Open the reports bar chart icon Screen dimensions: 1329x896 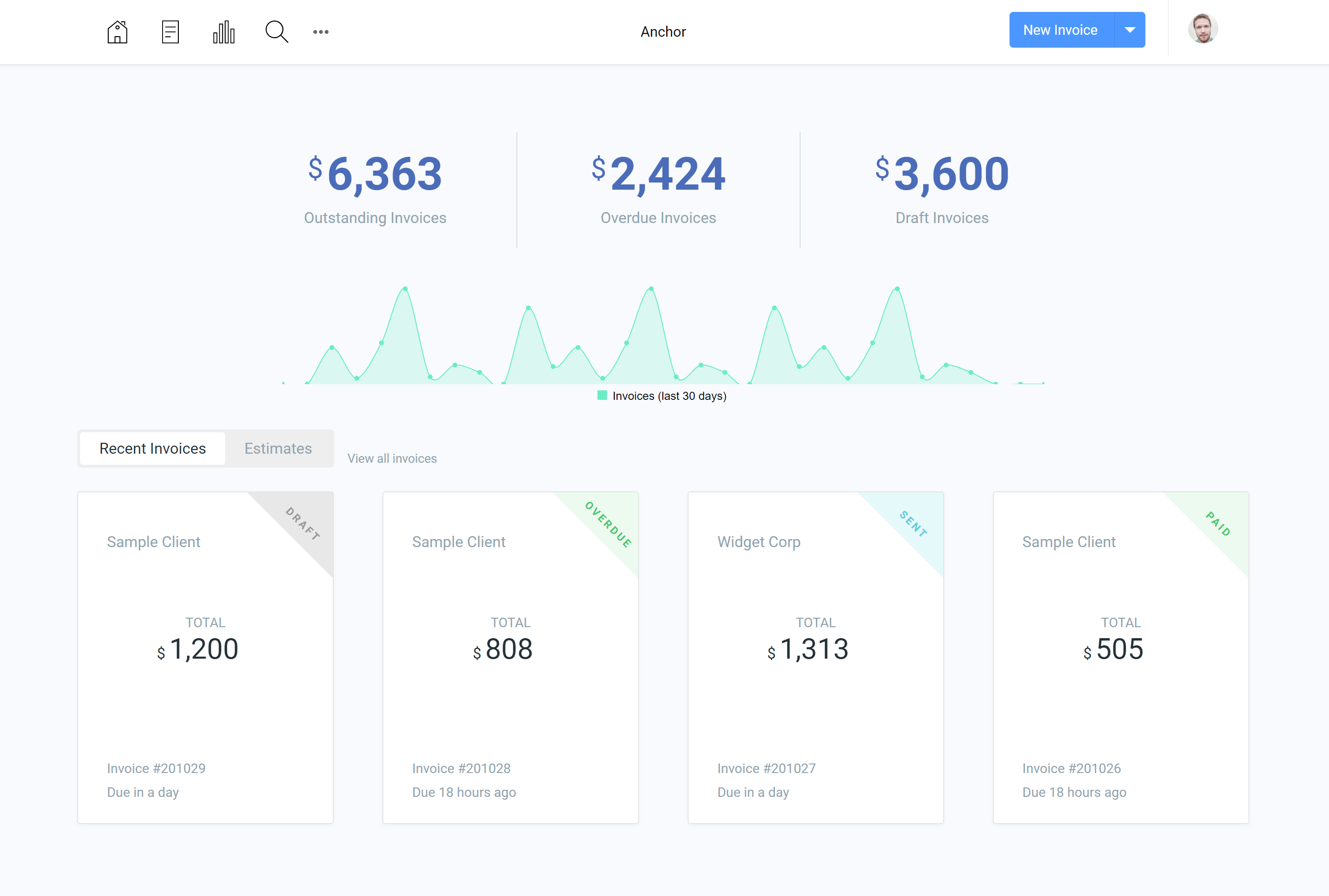point(224,32)
